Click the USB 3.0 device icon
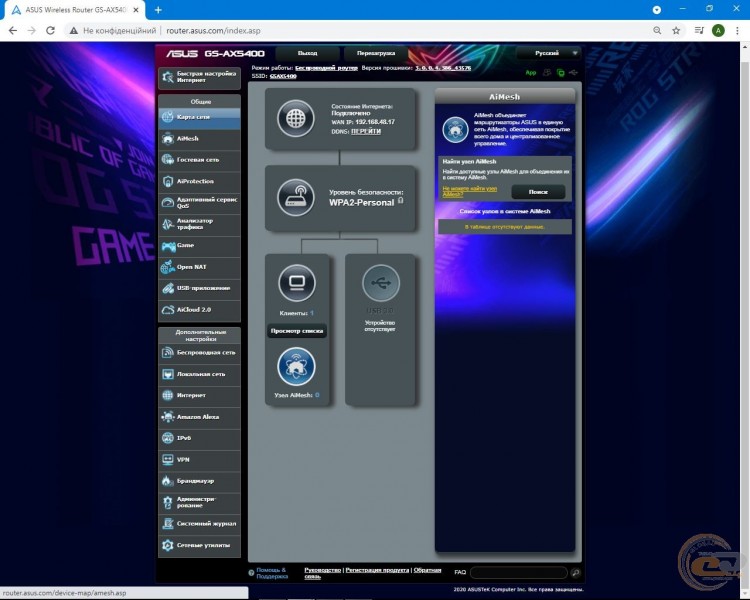The width and height of the screenshot is (750, 600). coord(381,283)
